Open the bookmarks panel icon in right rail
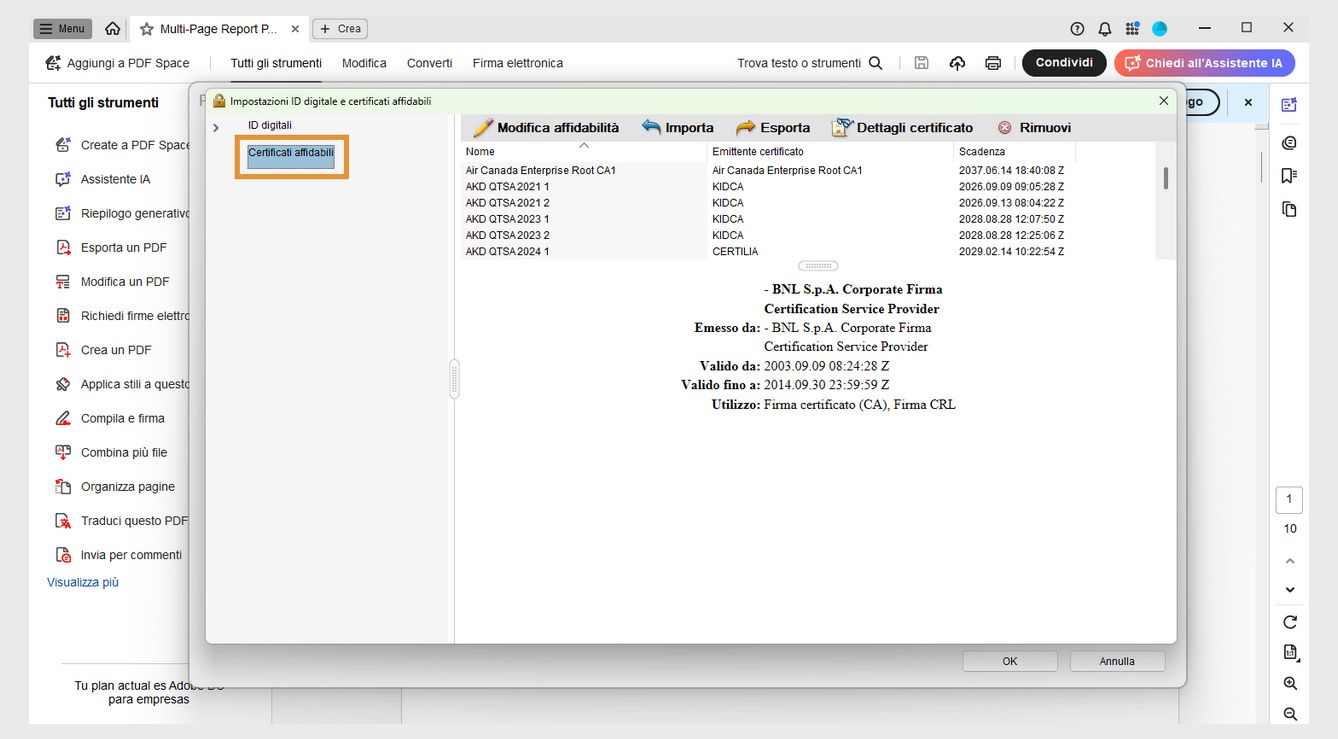The width and height of the screenshot is (1338, 739). (1289, 175)
